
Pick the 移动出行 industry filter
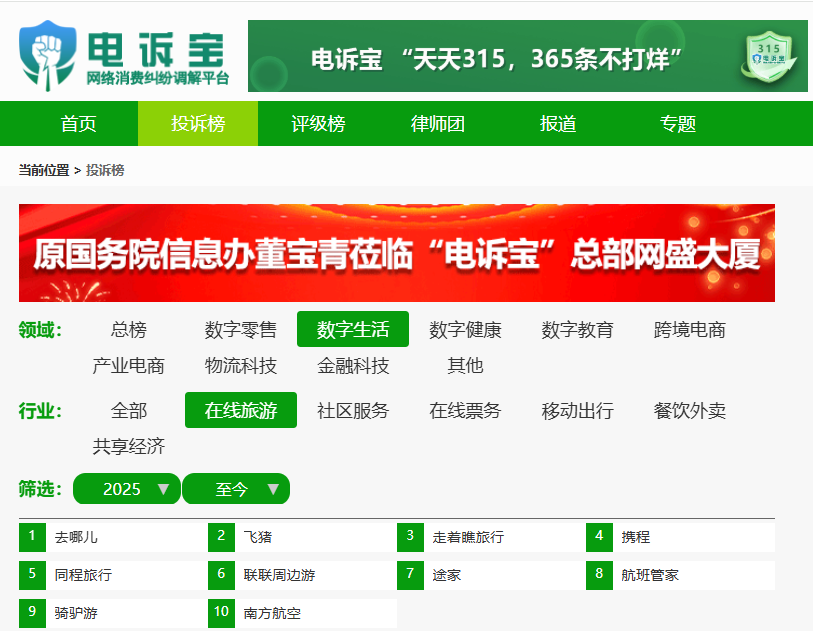pos(577,410)
